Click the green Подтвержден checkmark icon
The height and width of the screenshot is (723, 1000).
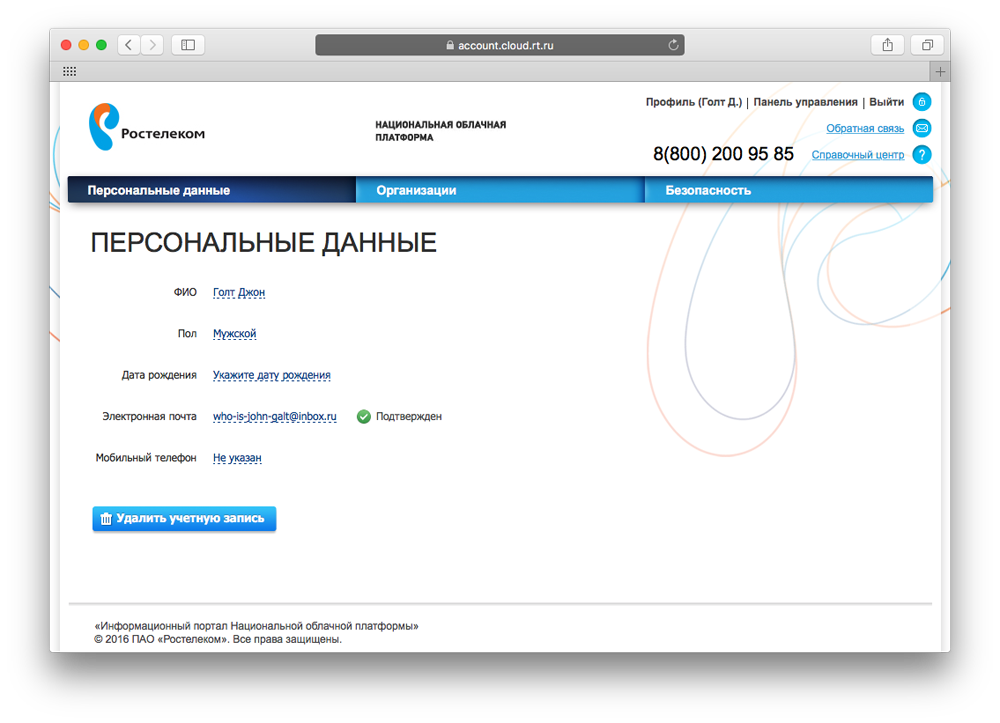click(x=364, y=416)
